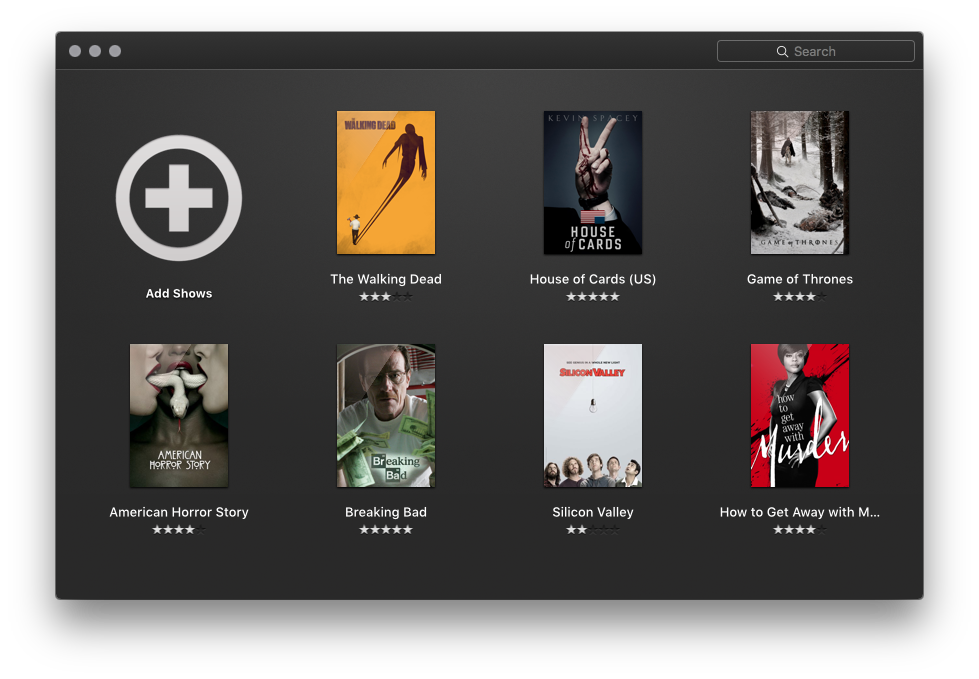Click the How to Get Away with M... title
Screen dimensions: 979x679
(800, 512)
